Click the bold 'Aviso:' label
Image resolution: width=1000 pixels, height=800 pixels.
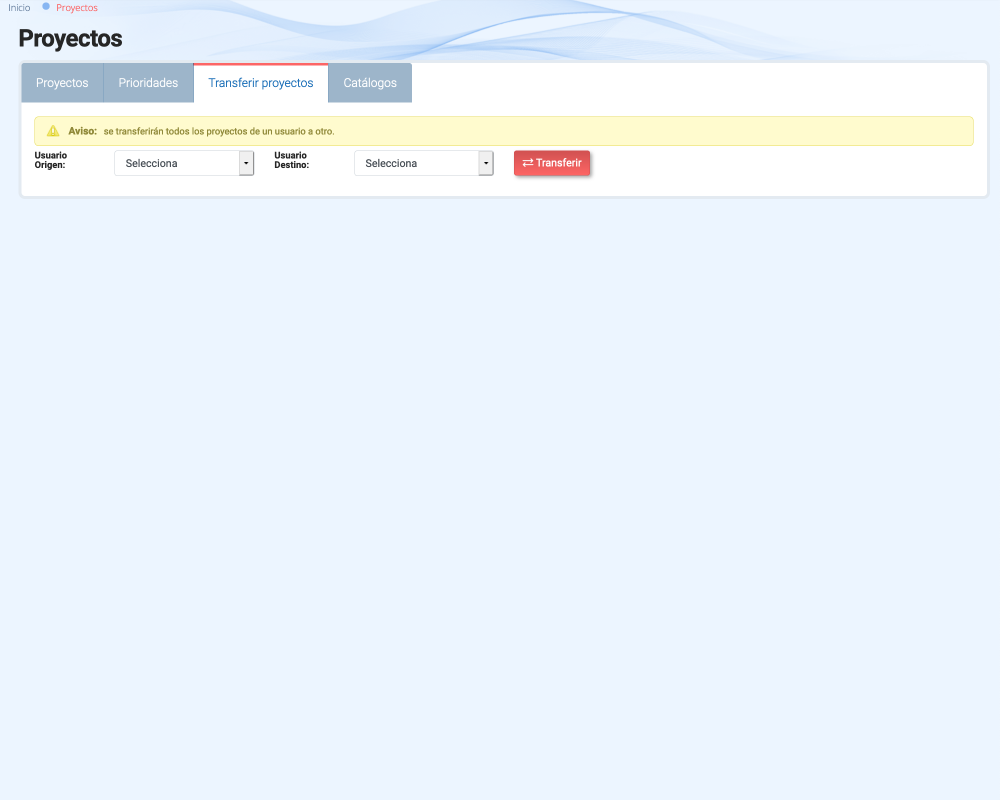[x=82, y=131]
